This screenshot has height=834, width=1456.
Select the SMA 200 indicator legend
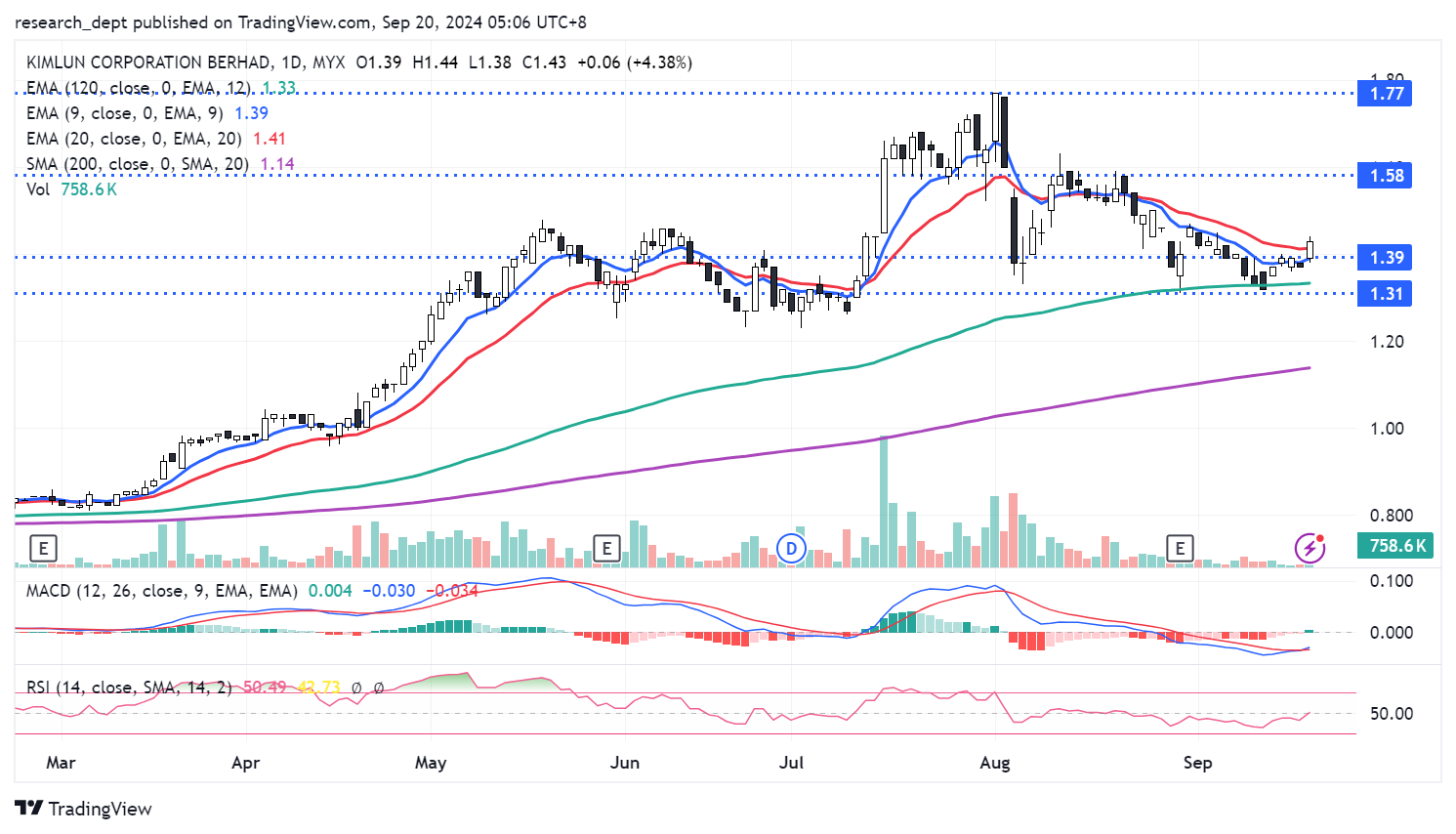pyautogui.click(x=137, y=164)
